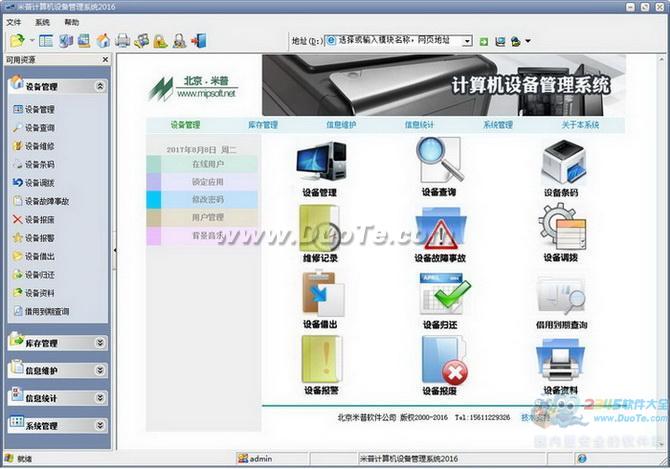
Task: Open the 系统 menu
Action: click(42, 21)
